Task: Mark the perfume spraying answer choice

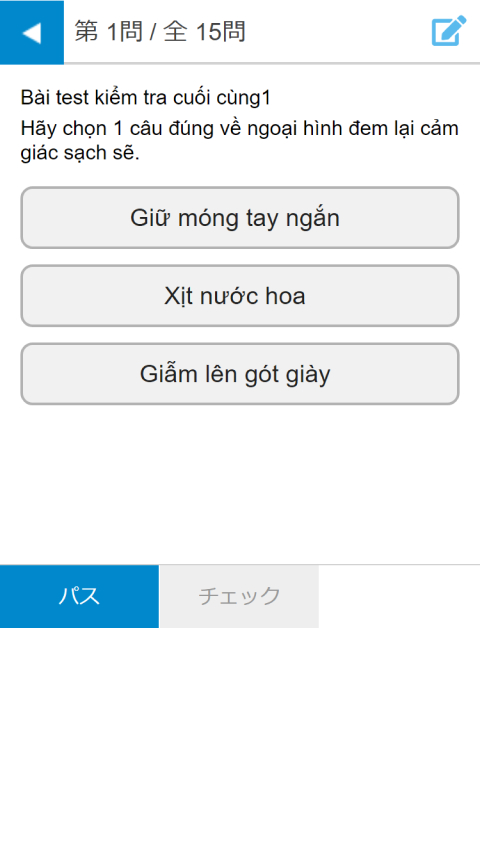Action: click(240, 296)
